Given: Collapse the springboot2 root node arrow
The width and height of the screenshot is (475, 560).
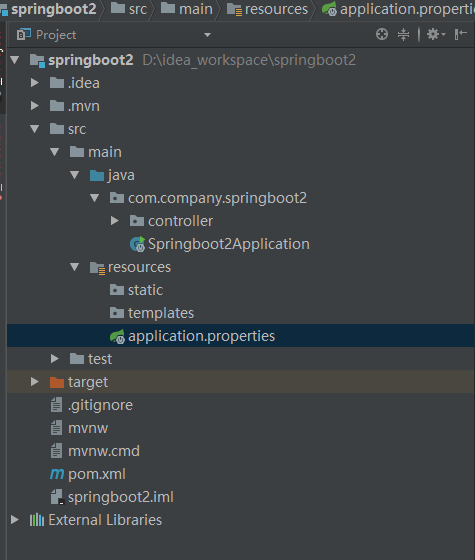Looking at the screenshot, I should coord(15,60).
